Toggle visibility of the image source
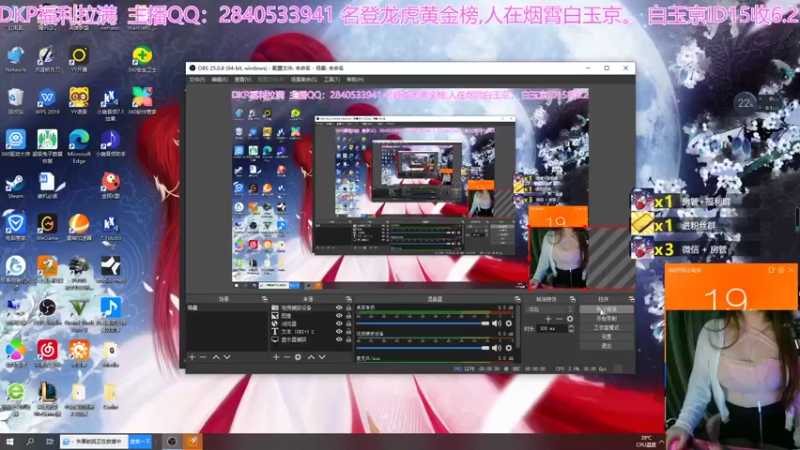The width and height of the screenshot is (800, 450). pos(339,316)
